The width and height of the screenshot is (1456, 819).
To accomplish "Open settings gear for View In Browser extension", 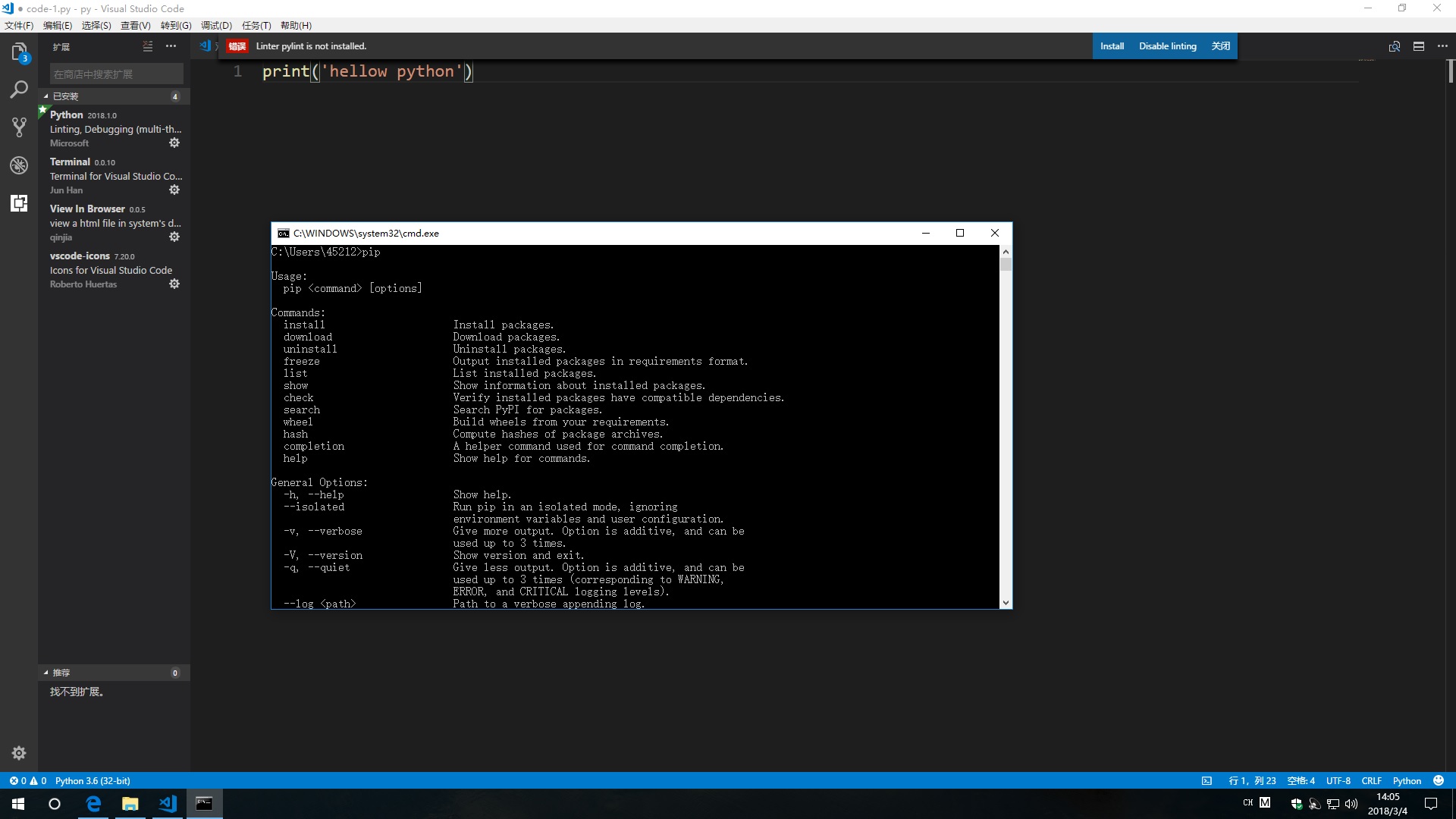I will [x=174, y=237].
